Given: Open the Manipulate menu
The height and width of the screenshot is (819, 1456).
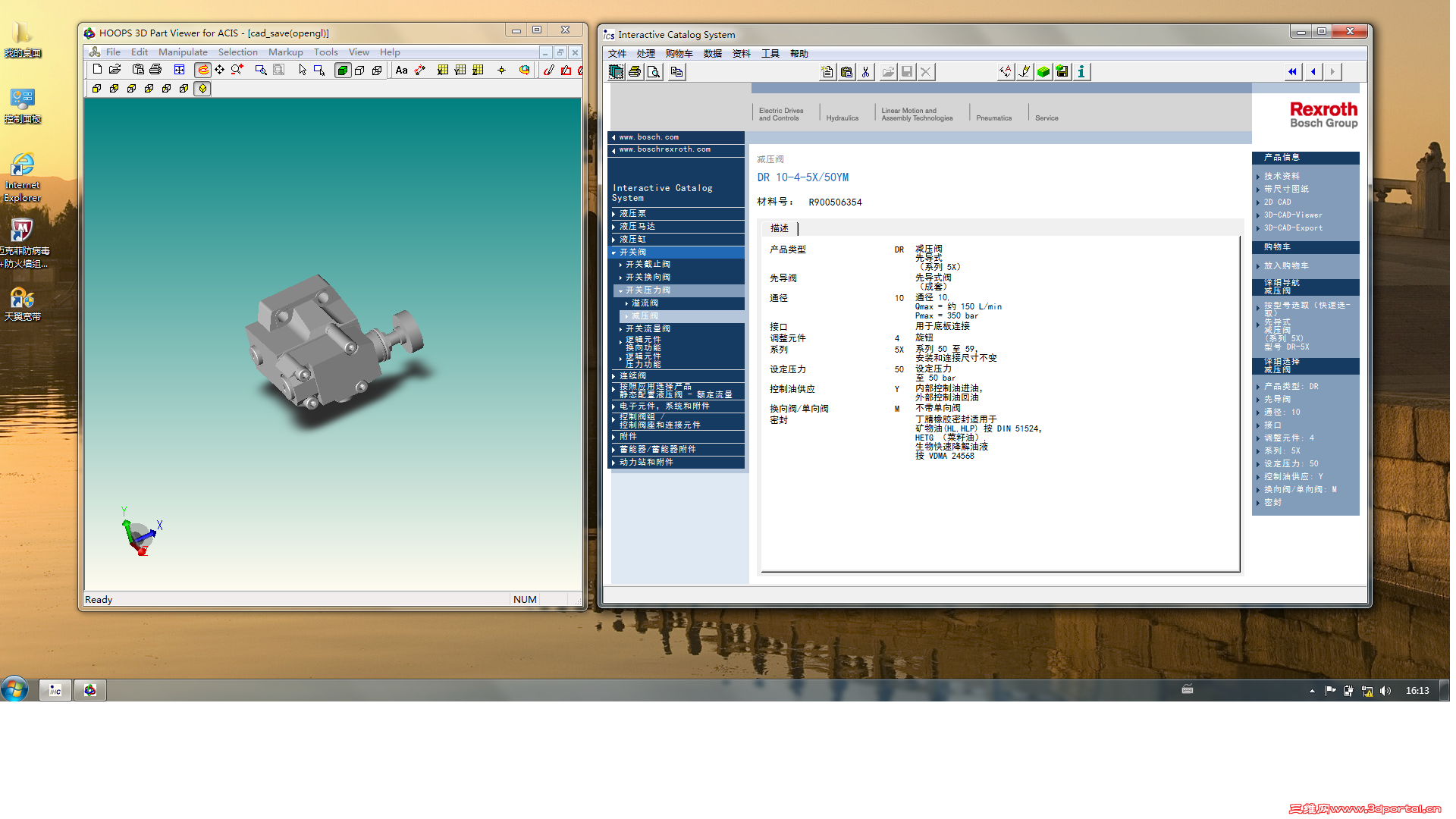Looking at the screenshot, I should pyautogui.click(x=183, y=52).
